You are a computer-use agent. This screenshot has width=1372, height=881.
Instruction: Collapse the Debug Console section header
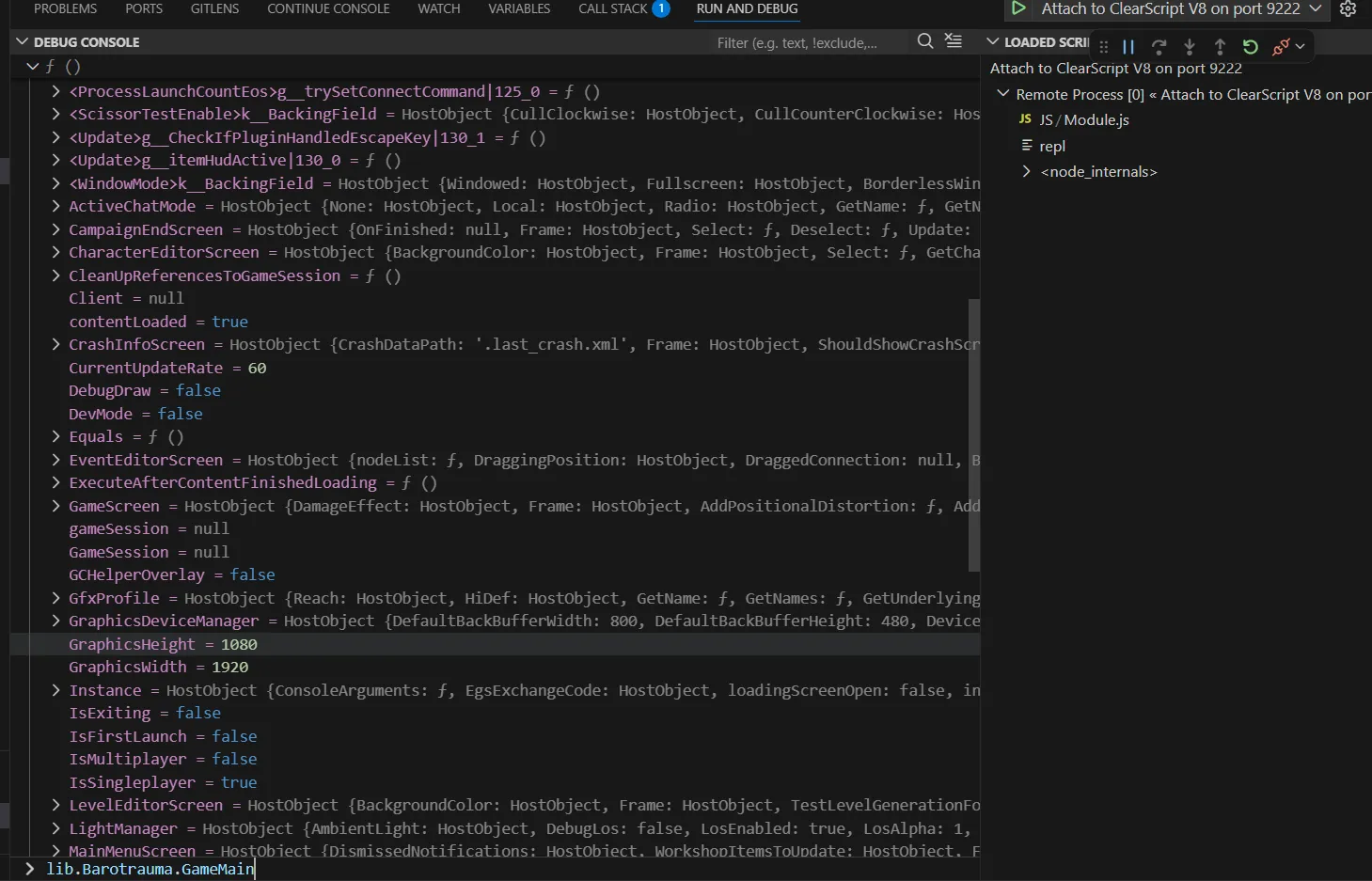click(23, 42)
